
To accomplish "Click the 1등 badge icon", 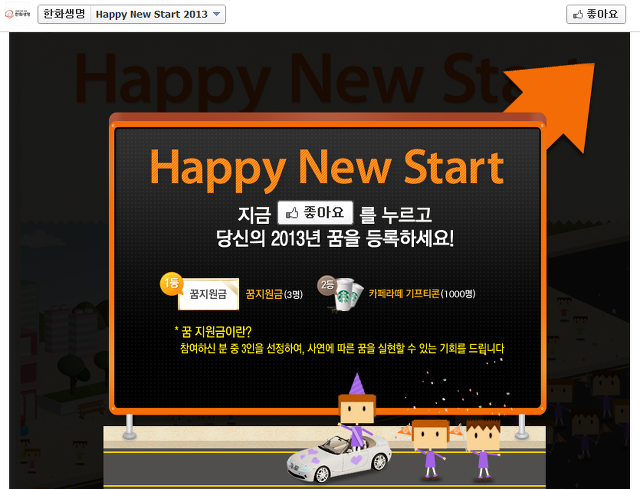I will (x=171, y=283).
